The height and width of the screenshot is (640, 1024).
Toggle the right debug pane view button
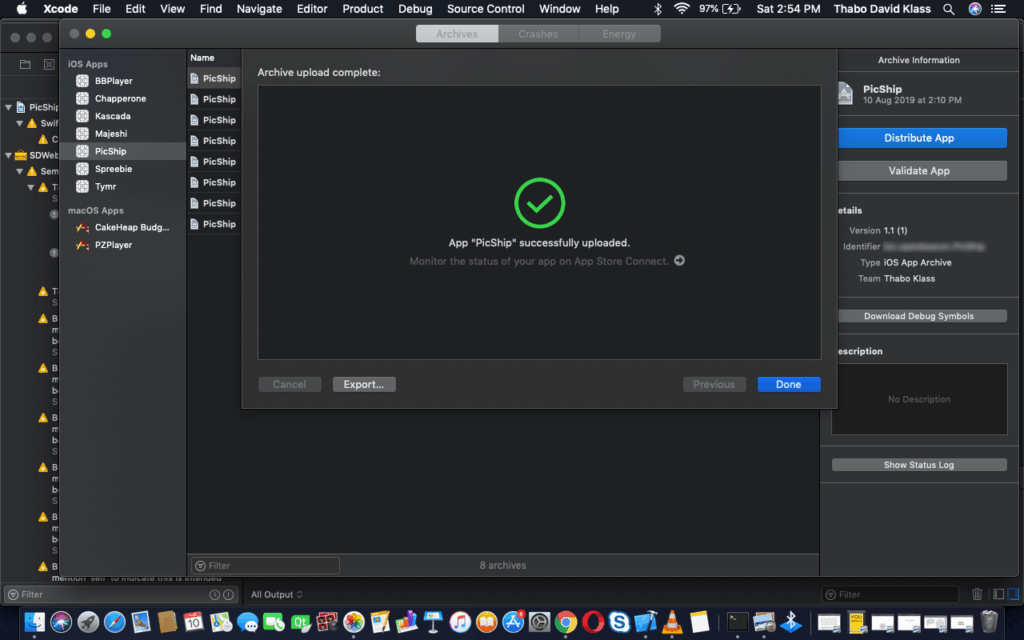[x=1013, y=595]
